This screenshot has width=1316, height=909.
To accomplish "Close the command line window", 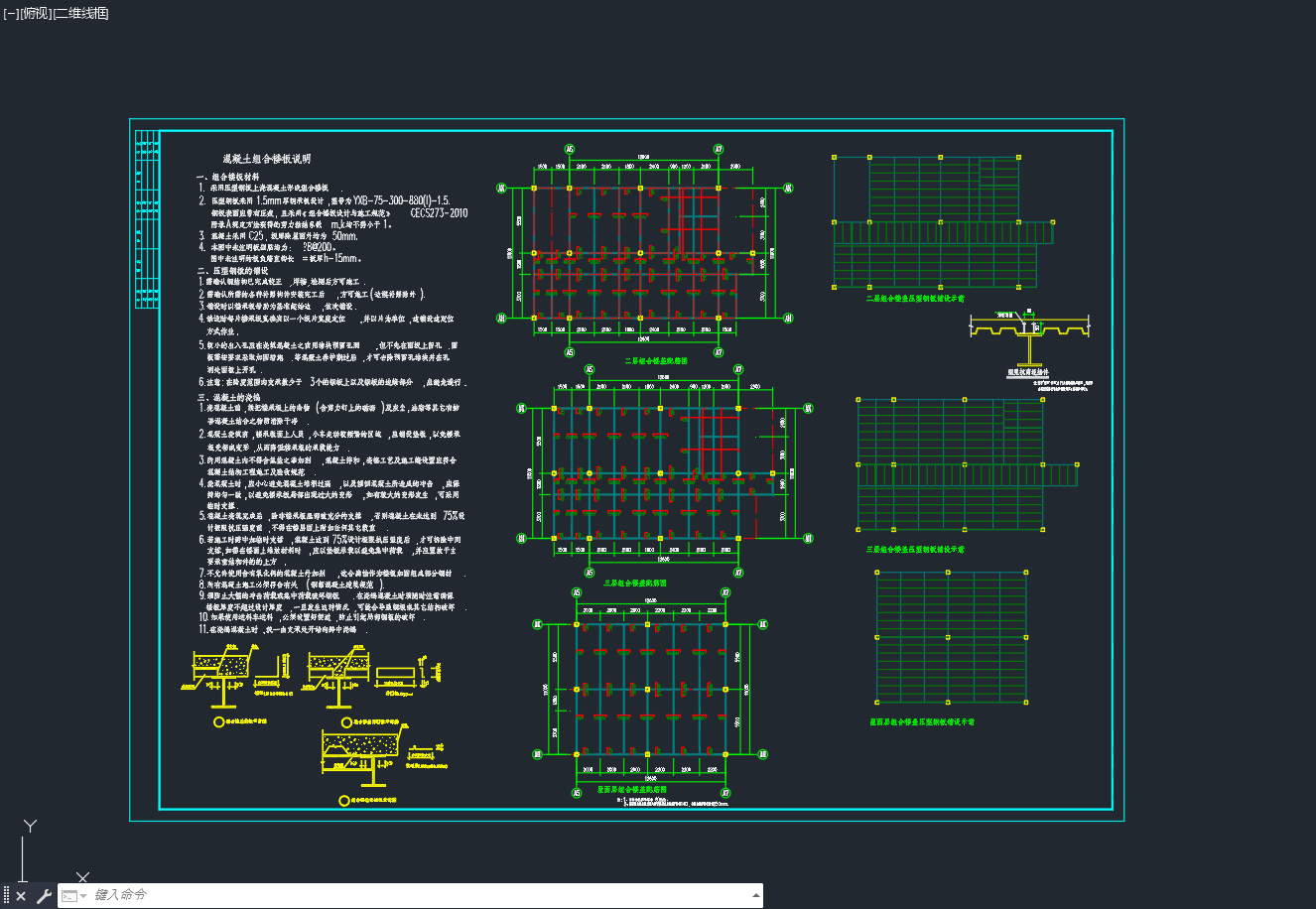I will (21, 896).
